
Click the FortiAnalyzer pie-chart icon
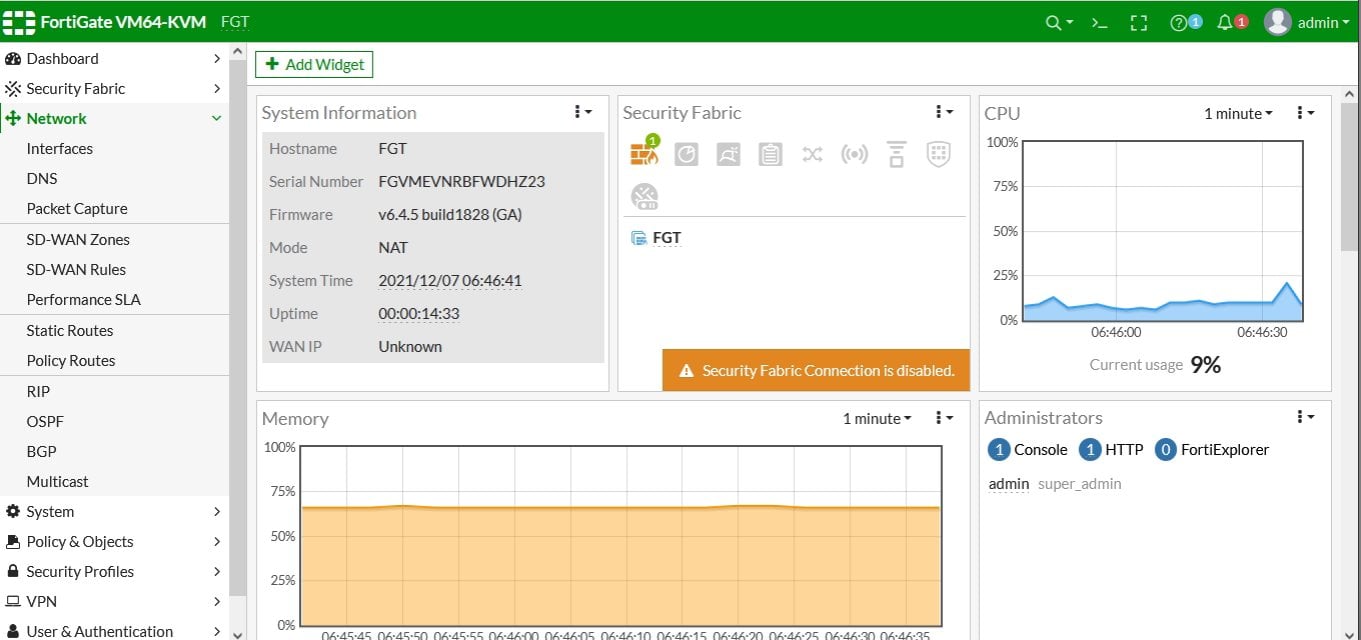click(x=686, y=154)
